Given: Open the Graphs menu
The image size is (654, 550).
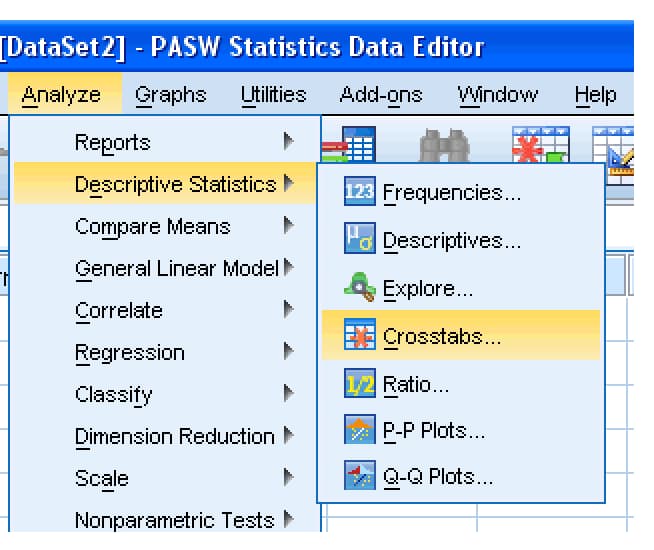Looking at the screenshot, I should pos(171,95).
